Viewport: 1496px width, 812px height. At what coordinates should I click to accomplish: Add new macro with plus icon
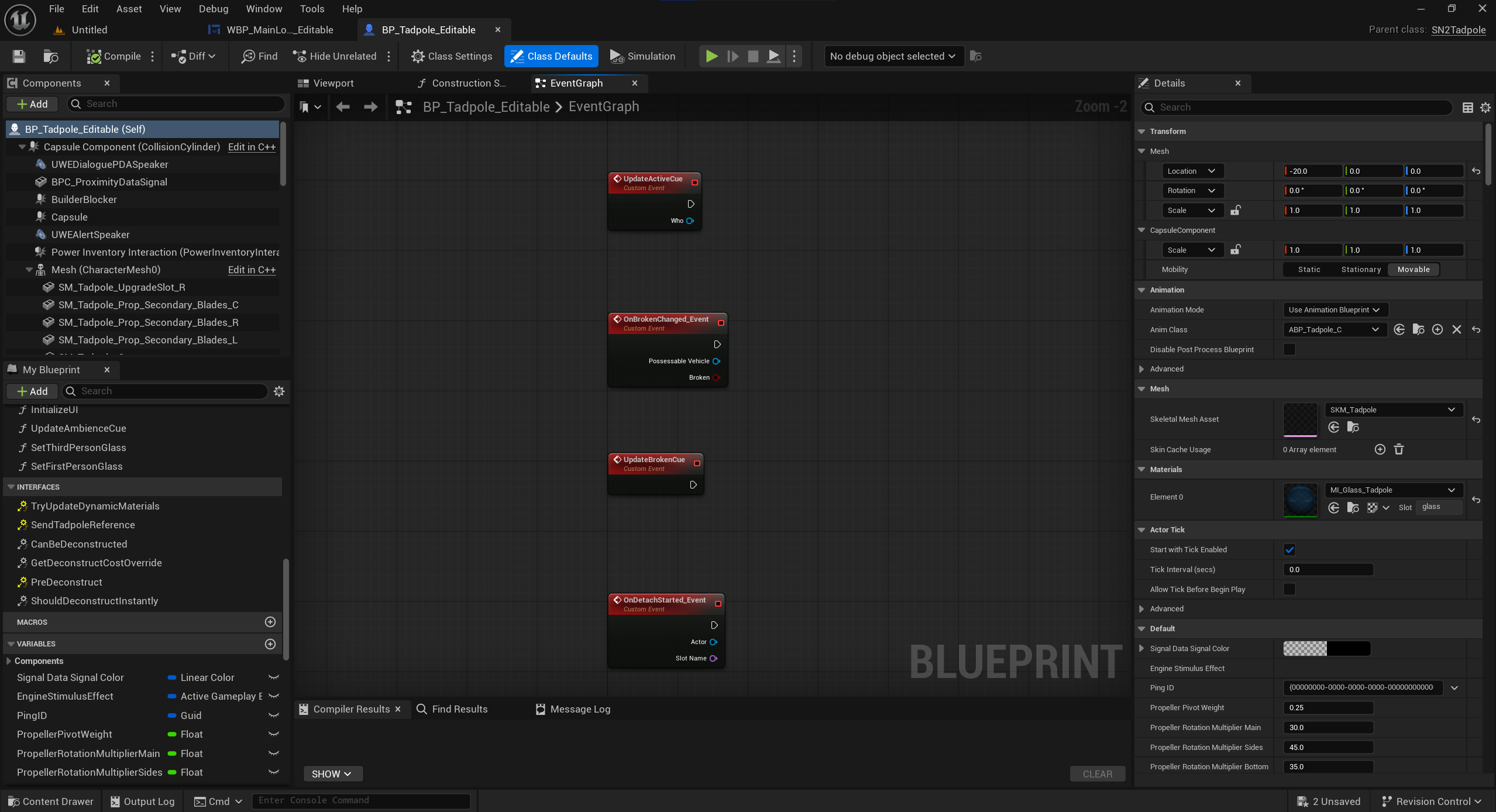(x=270, y=622)
